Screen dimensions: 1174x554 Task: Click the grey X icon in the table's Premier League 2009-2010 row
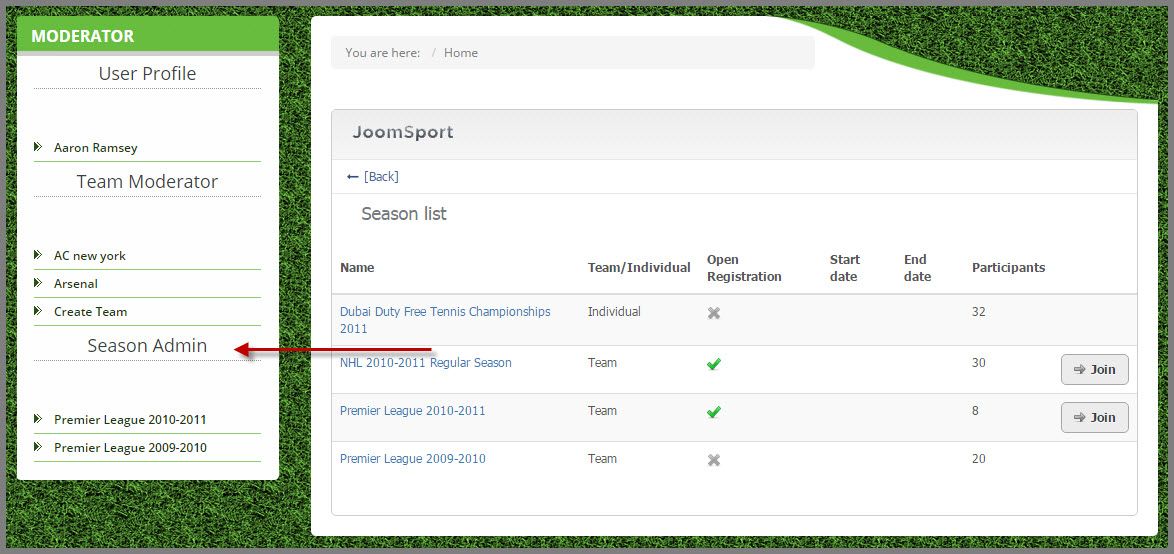point(714,460)
